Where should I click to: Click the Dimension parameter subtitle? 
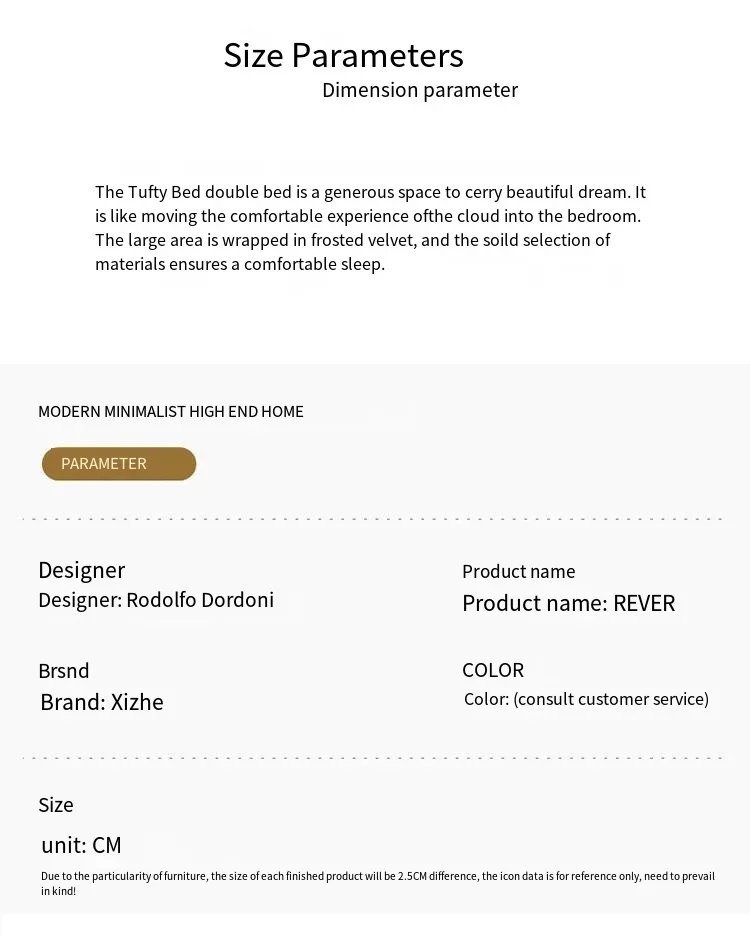[x=420, y=90]
